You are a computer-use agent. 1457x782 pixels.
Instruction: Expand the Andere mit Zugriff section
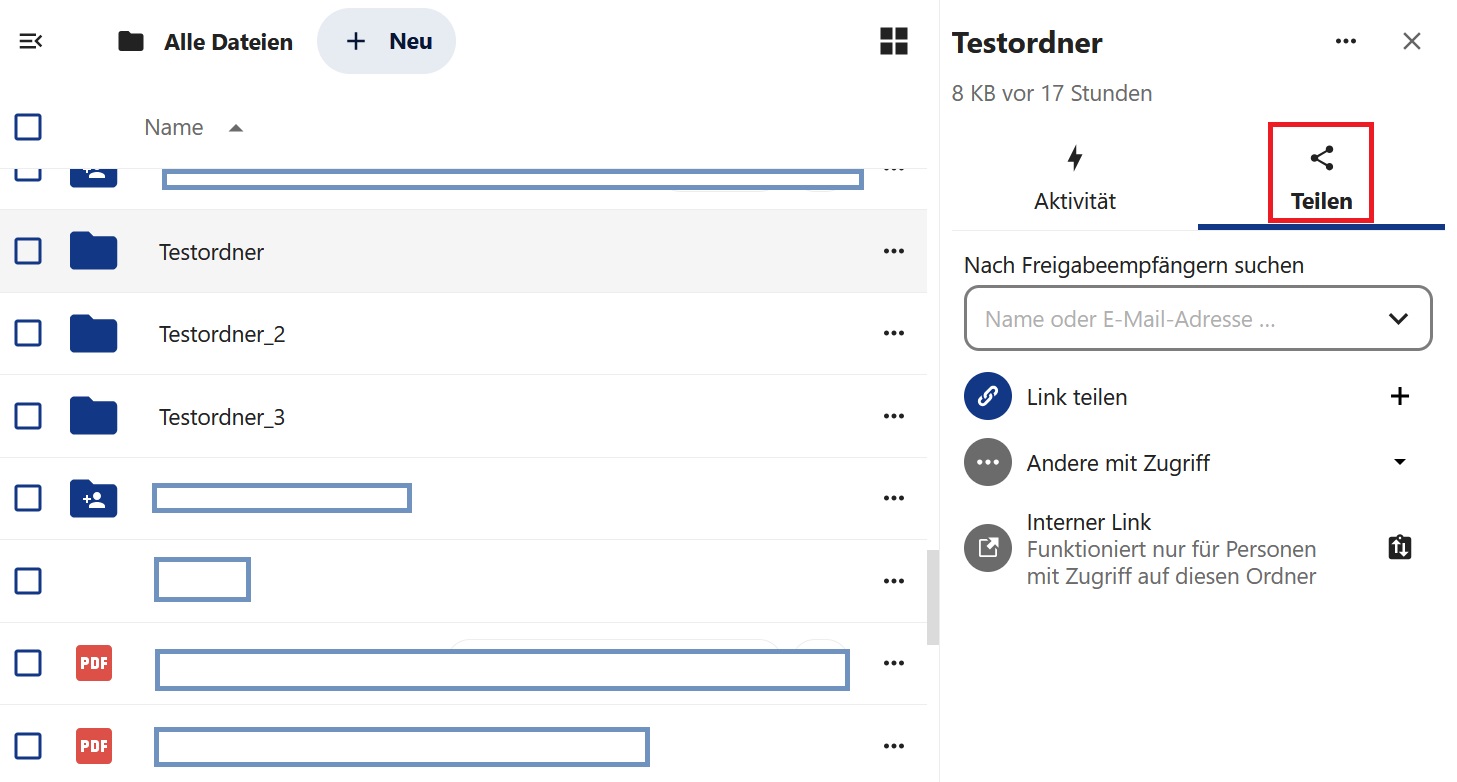tap(1400, 462)
